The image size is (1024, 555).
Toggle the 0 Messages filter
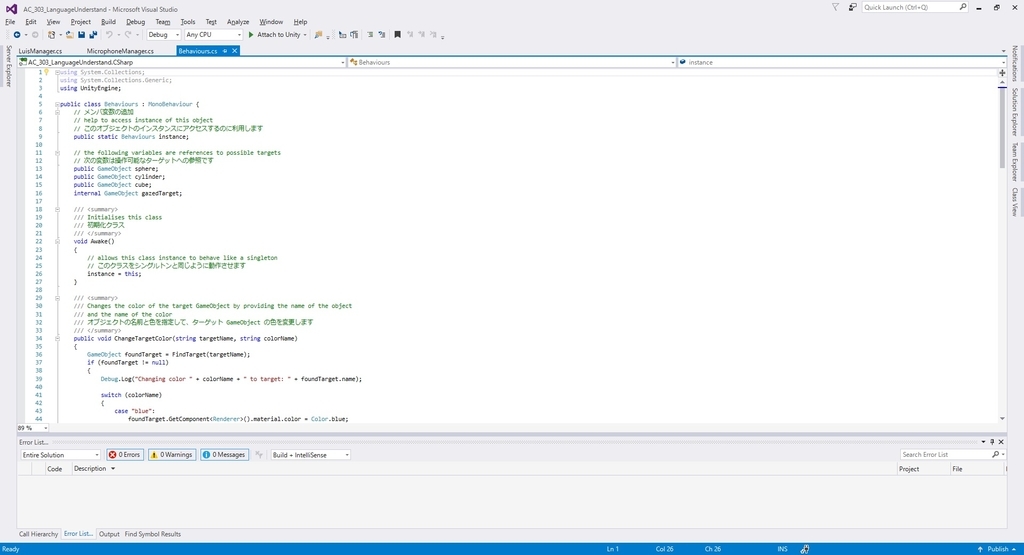pos(224,455)
